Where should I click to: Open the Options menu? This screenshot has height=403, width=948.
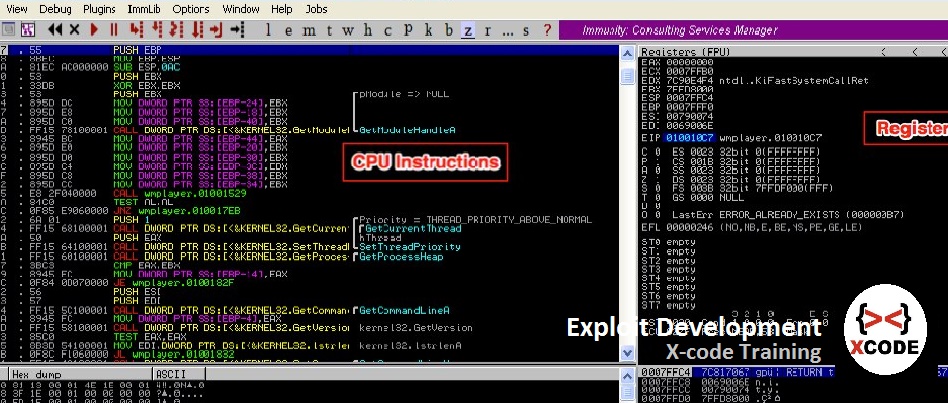point(191,8)
